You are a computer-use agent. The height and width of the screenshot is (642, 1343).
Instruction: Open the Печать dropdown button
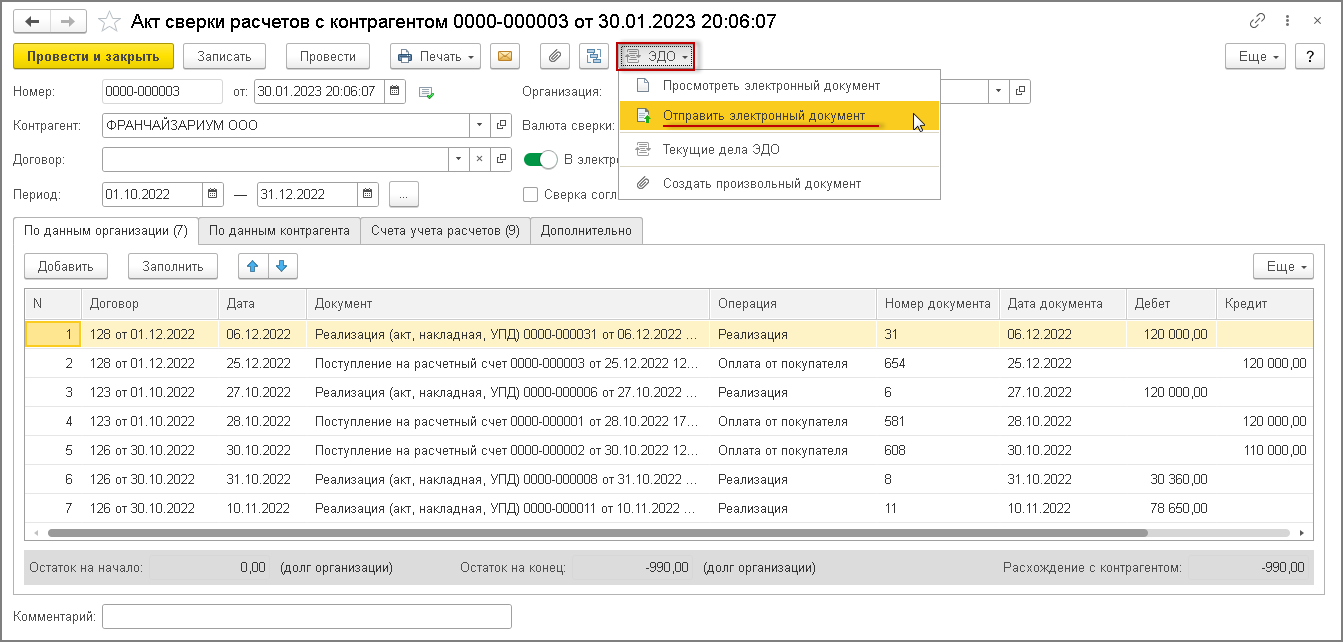coord(436,57)
